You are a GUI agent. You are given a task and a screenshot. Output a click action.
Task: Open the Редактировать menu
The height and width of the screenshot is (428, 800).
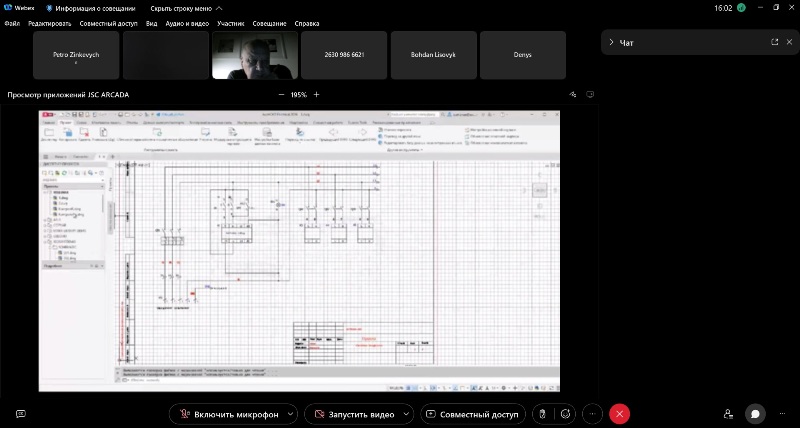[49, 23]
